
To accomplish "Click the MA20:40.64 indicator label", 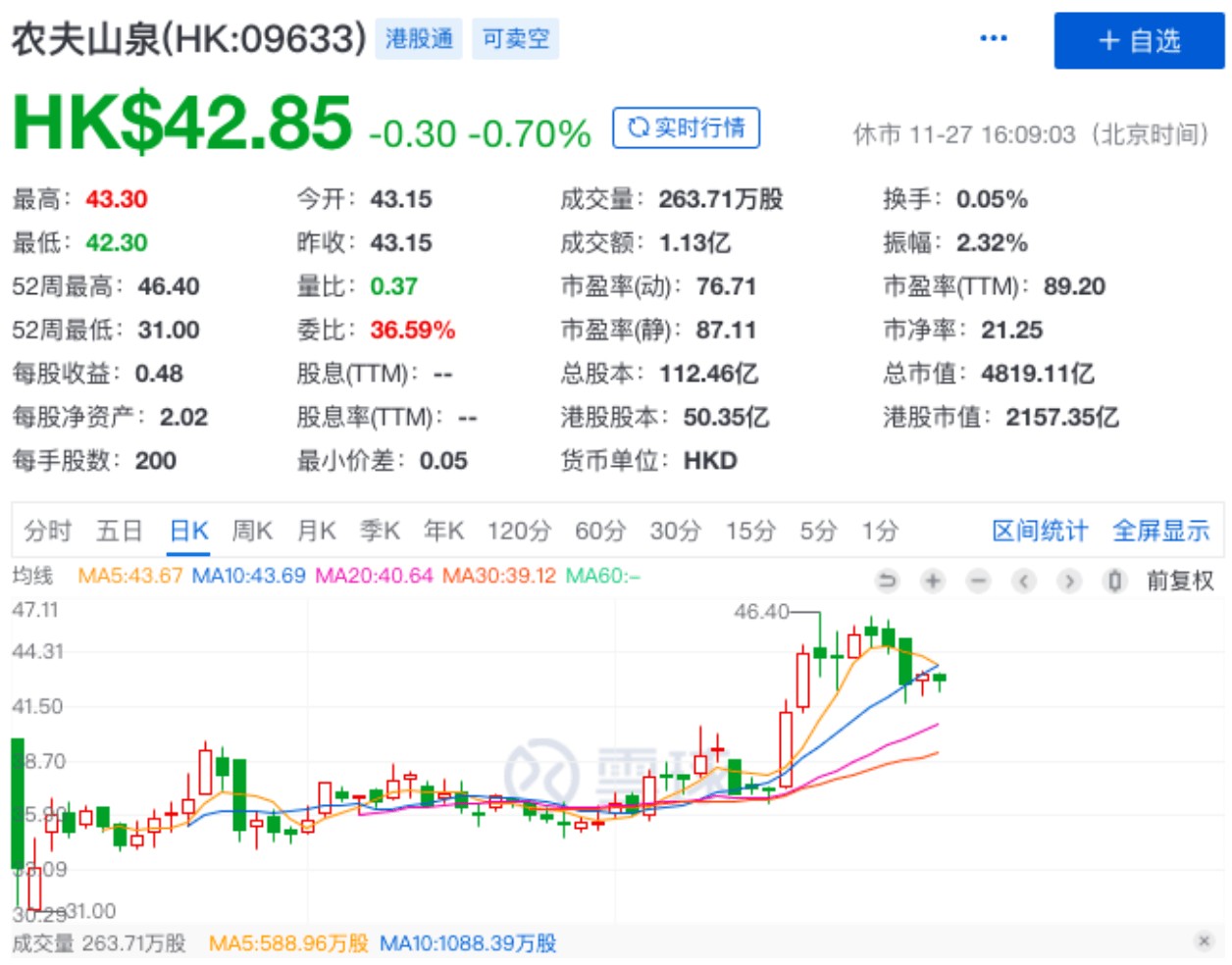I will (x=374, y=576).
